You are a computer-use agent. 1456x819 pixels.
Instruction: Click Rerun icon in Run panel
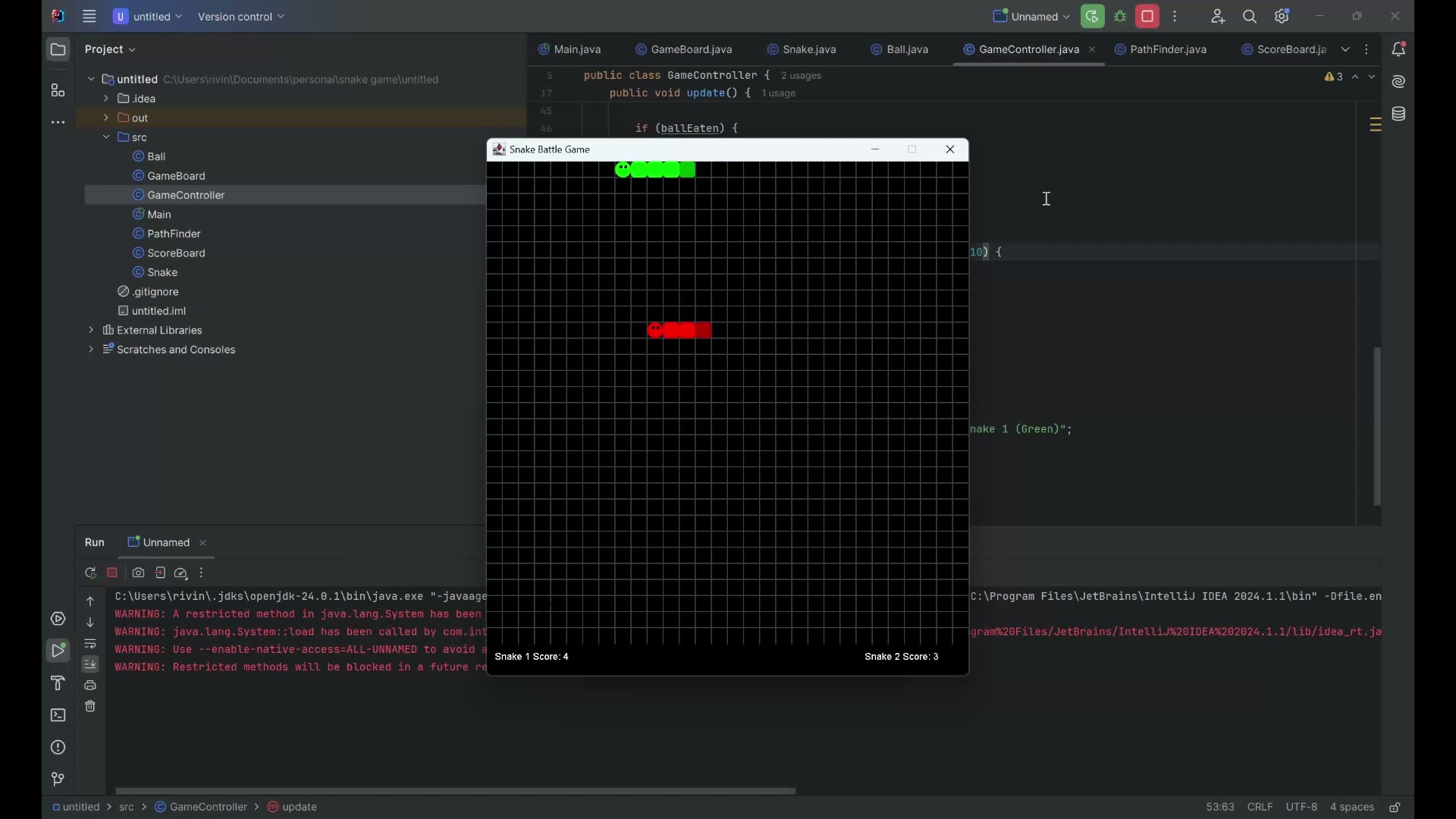(90, 574)
